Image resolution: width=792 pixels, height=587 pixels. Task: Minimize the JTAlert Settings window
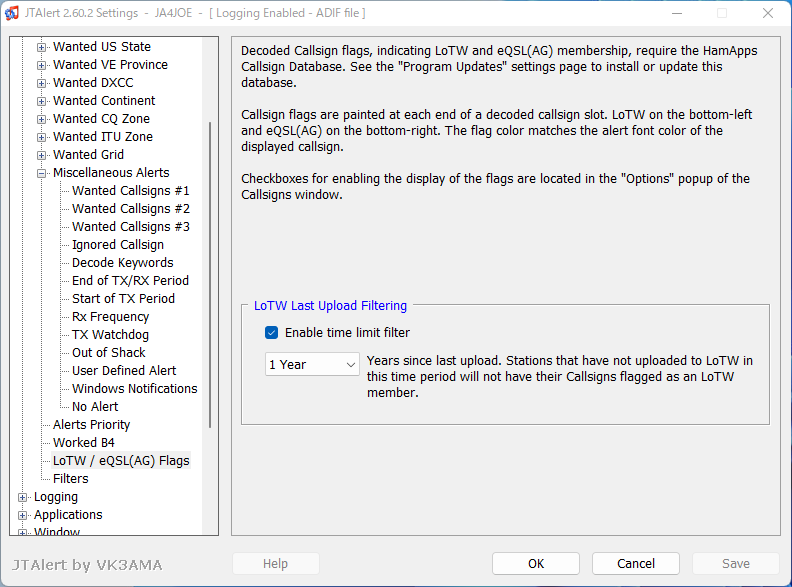coord(677,13)
